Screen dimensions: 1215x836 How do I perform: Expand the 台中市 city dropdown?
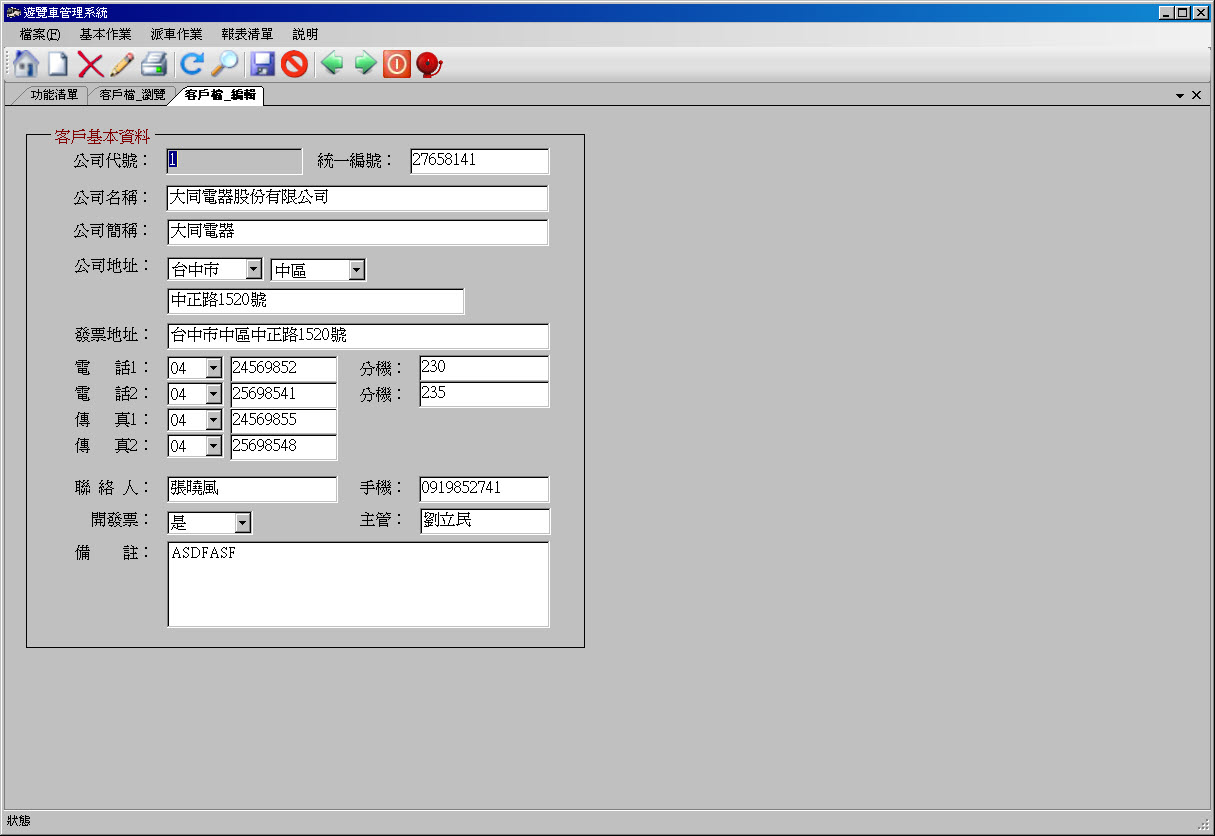pyautogui.click(x=253, y=270)
